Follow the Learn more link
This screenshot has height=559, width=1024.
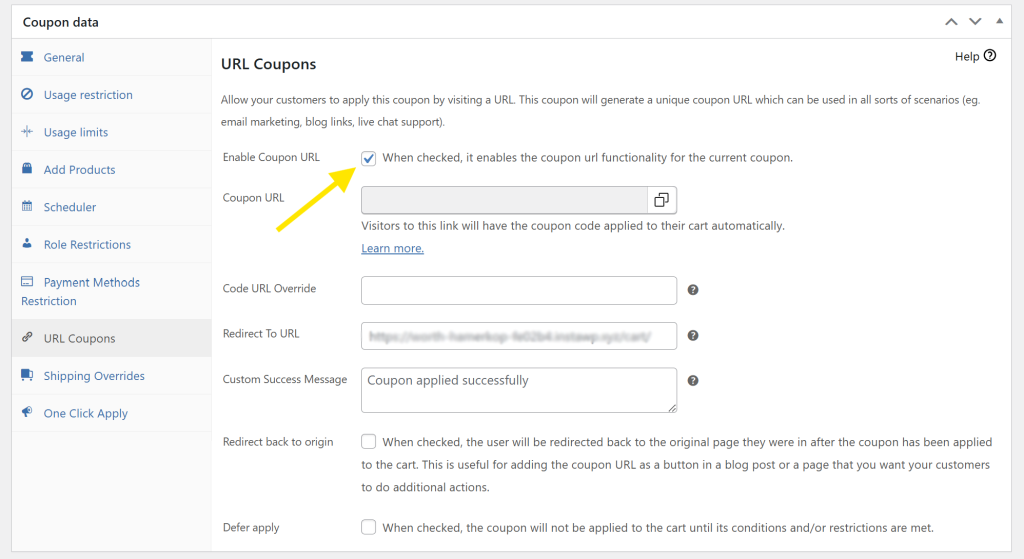[392, 248]
